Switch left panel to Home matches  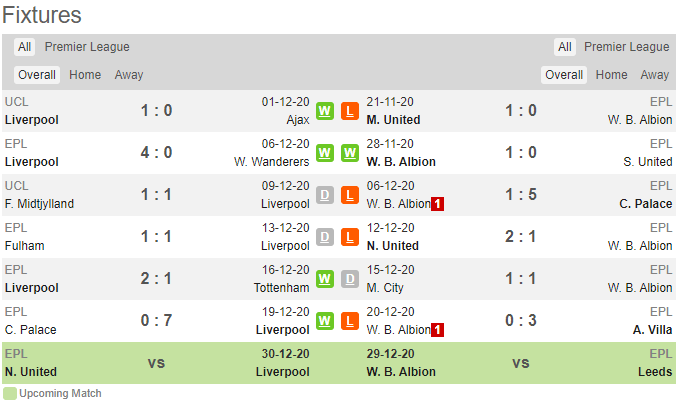85,75
